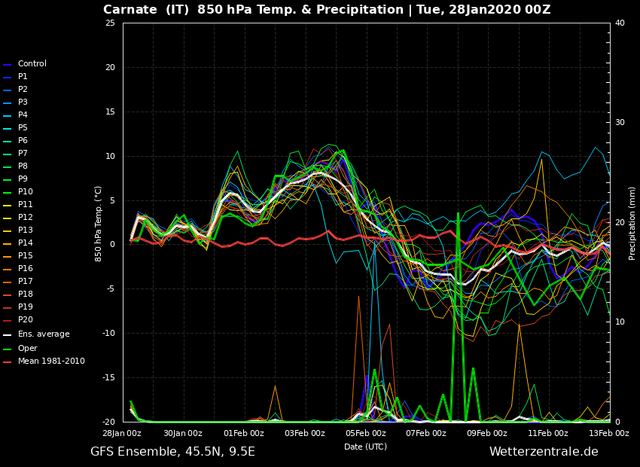Select the 'P13' legend label
Viewport: 640px width, 467px height.
25,230
